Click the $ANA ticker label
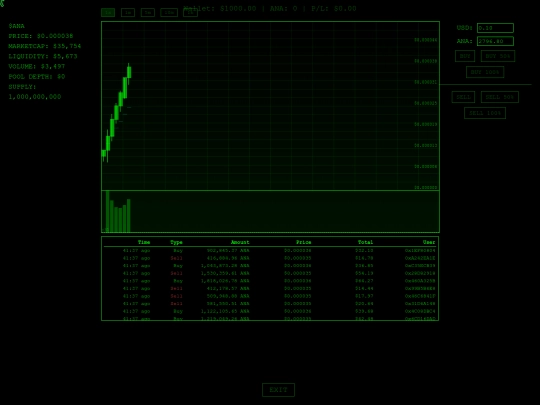540x405 pixels. coord(17,26)
